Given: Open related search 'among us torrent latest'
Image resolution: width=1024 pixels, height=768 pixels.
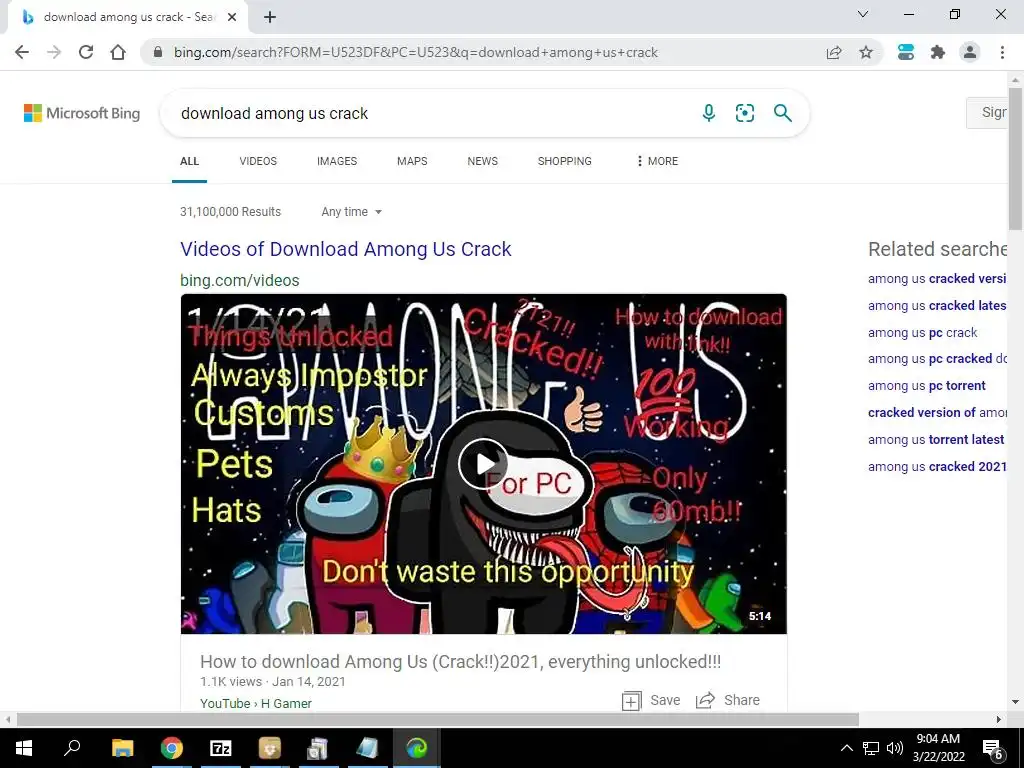Looking at the screenshot, I should coord(936,440).
